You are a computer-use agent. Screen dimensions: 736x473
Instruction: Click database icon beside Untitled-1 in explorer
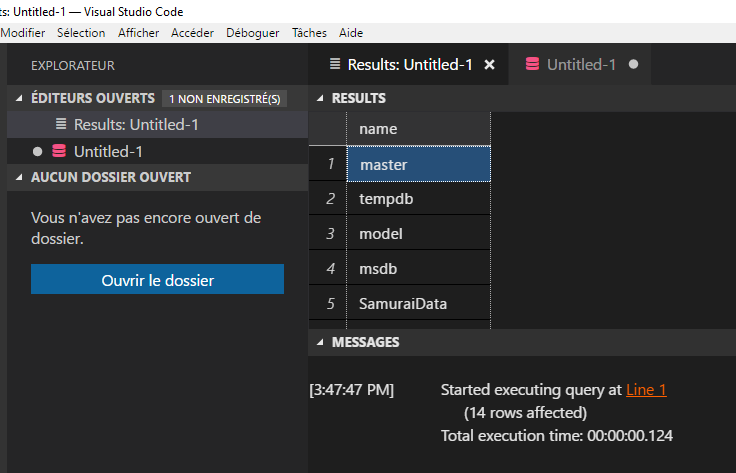(59, 151)
